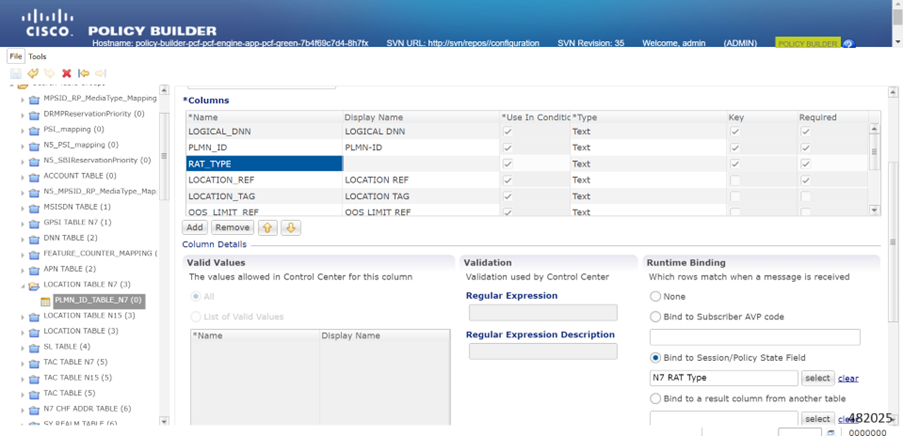Click the red X delete icon
The image size is (903, 436).
point(67,73)
